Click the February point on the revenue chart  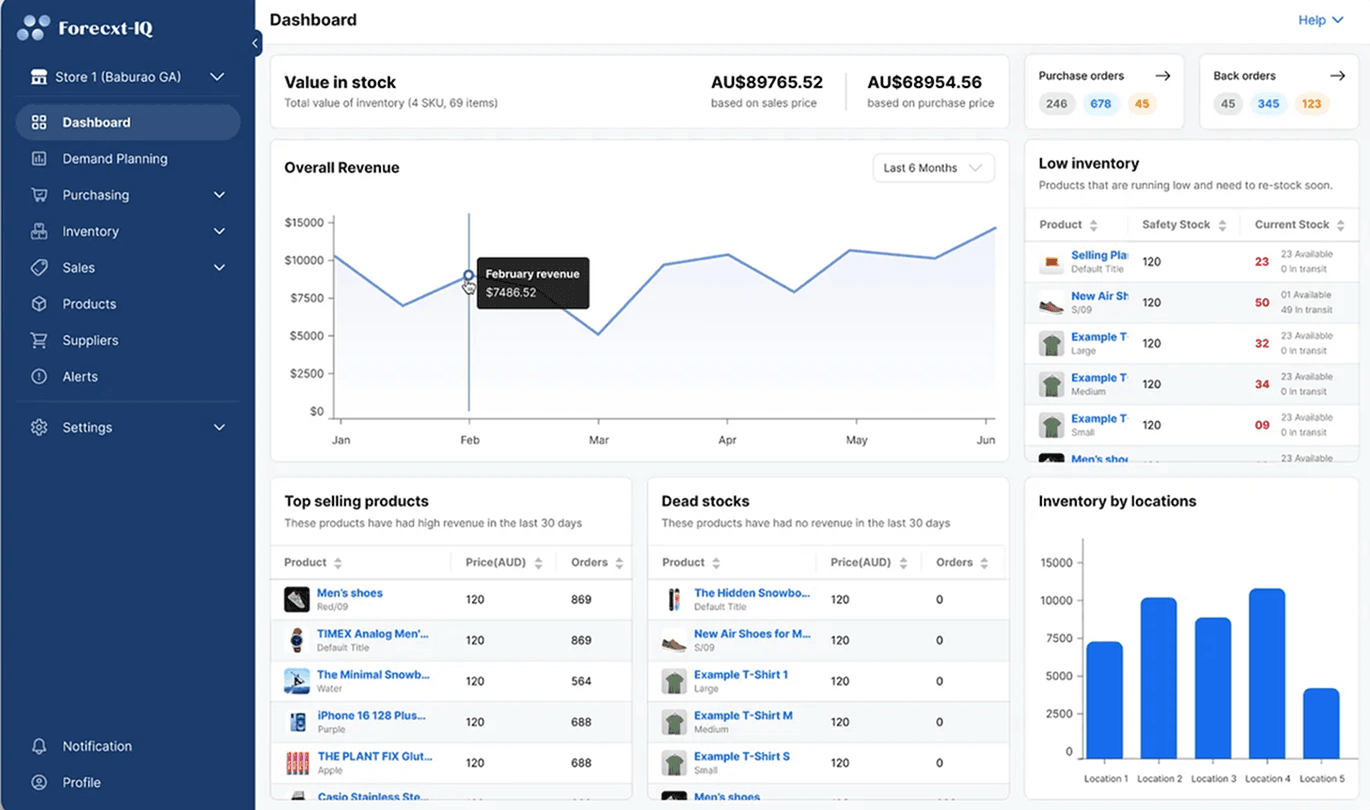click(468, 277)
